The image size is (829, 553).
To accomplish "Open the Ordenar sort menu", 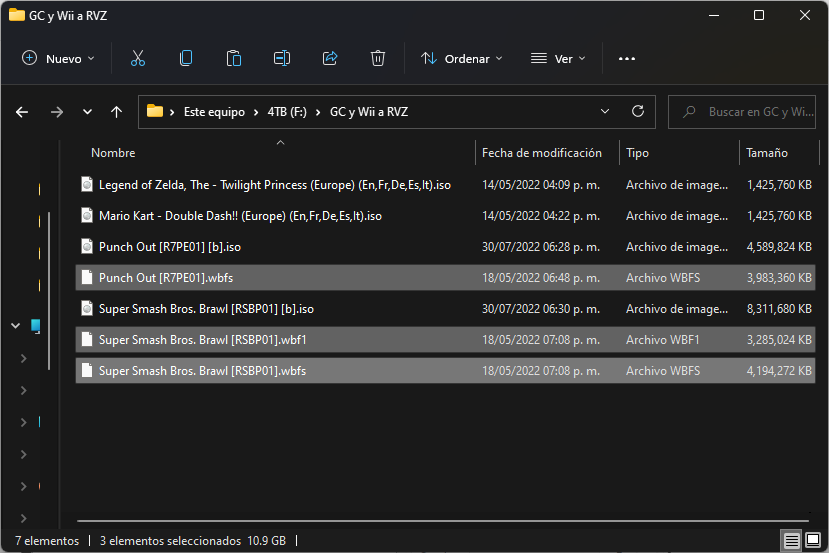I will [x=462, y=59].
